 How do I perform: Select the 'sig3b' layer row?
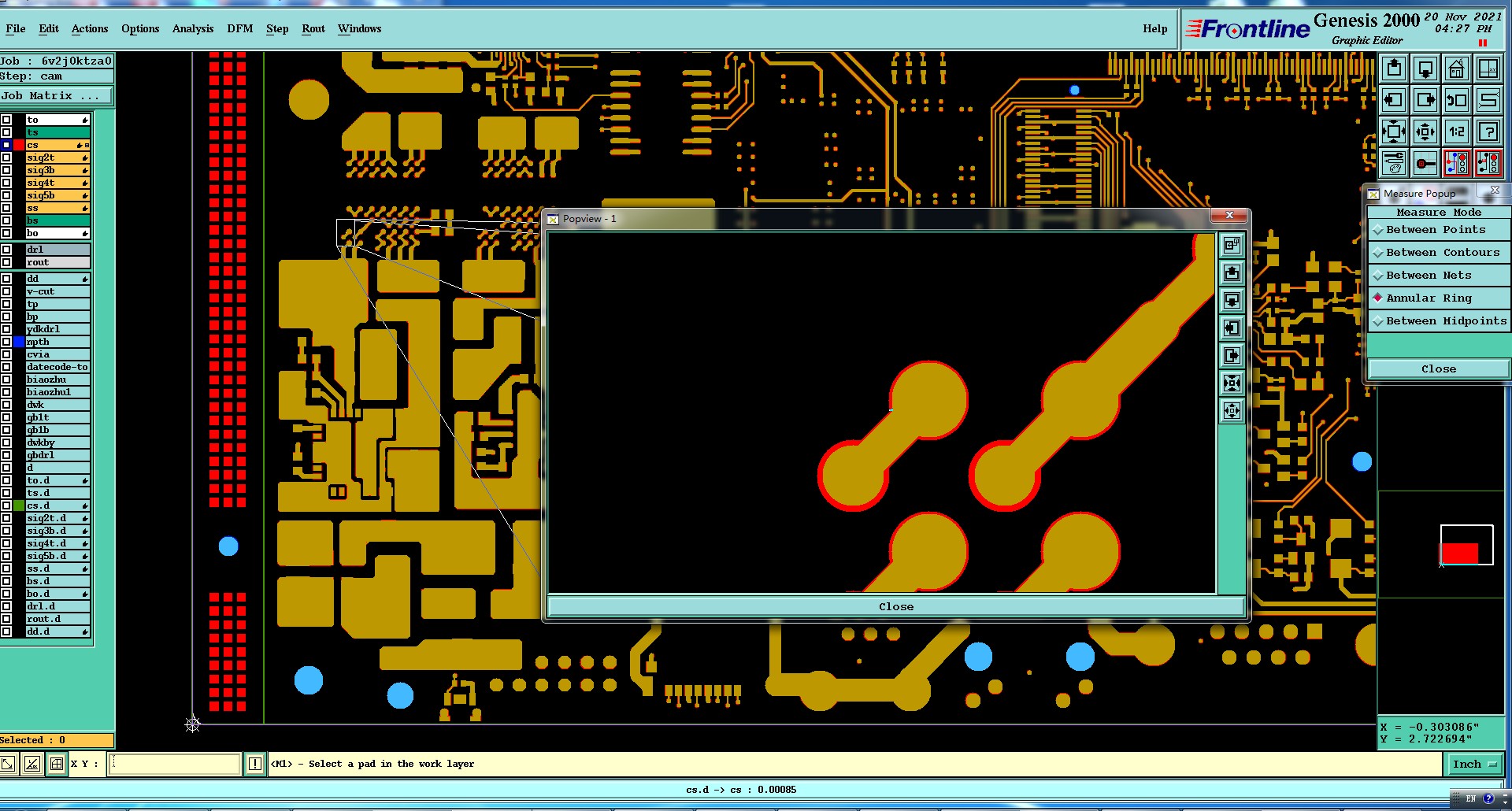click(x=58, y=170)
